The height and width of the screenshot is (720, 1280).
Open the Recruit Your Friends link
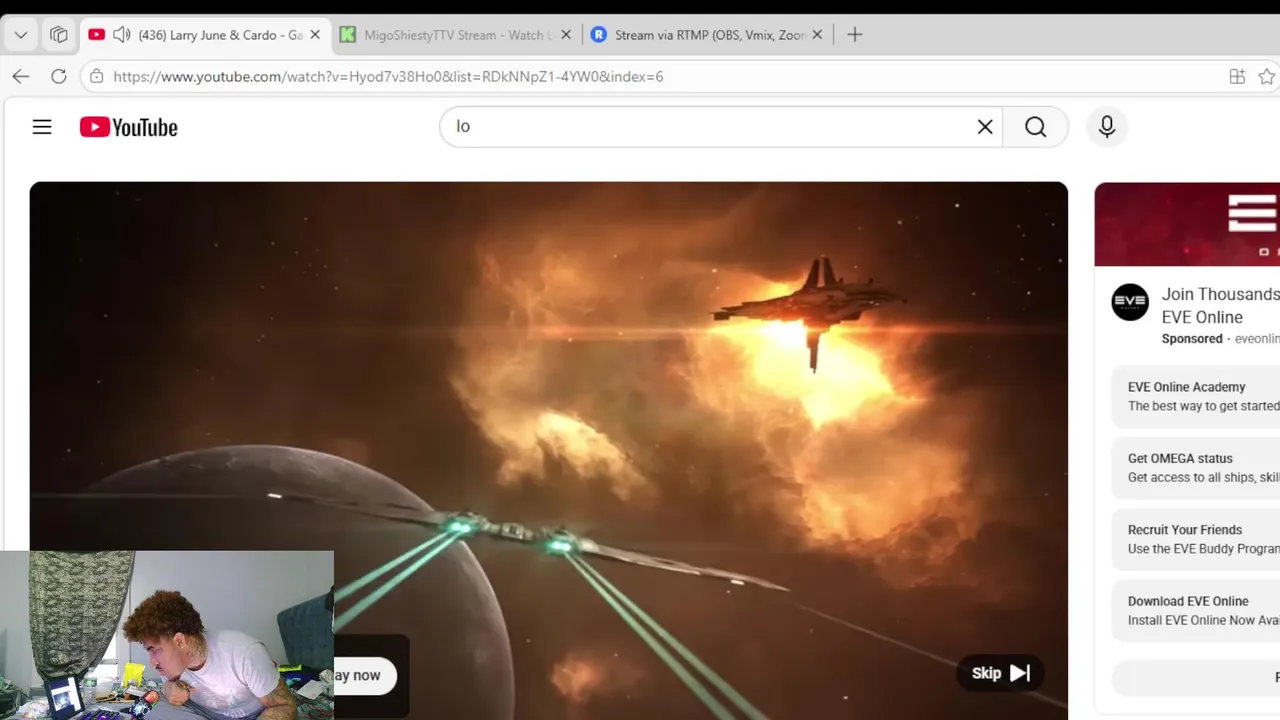pos(1196,539)
